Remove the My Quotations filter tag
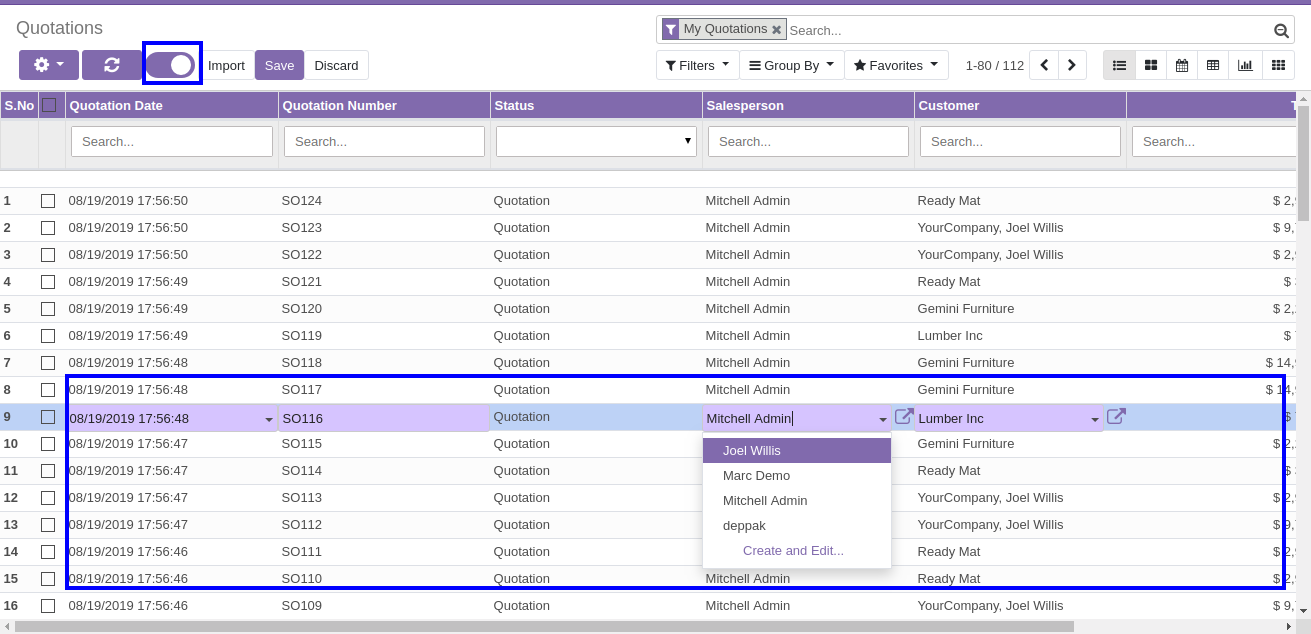The image size is (1311, 634). pyautogui.click(x=776, y=30)
